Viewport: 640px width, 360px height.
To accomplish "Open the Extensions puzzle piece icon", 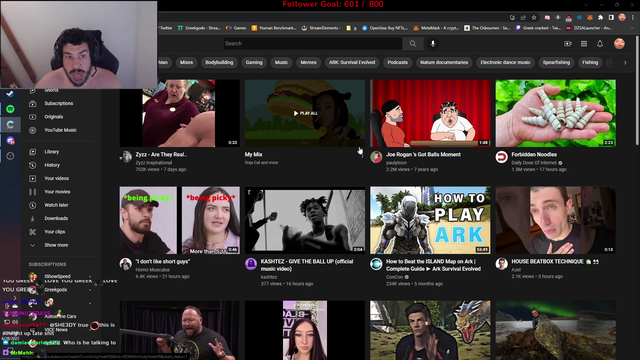I will (600, 18).
